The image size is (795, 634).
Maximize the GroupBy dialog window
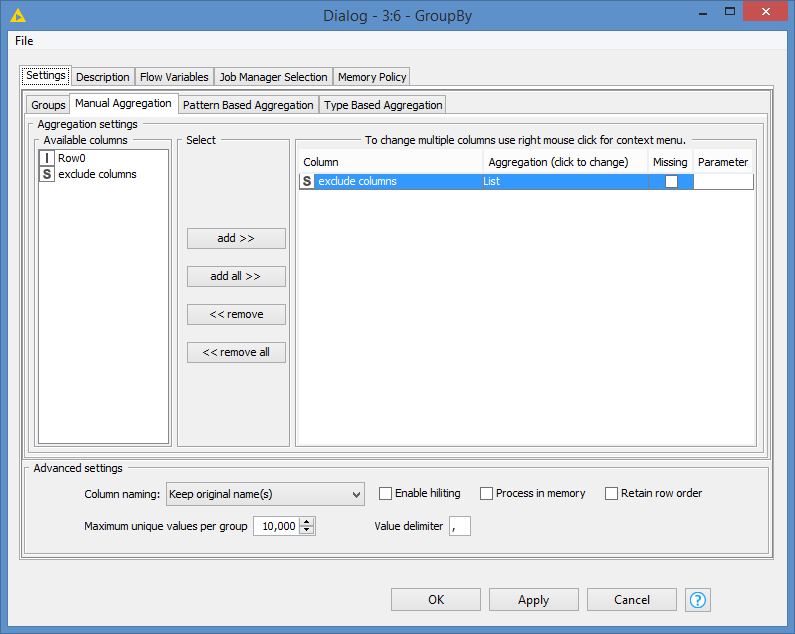730,12
